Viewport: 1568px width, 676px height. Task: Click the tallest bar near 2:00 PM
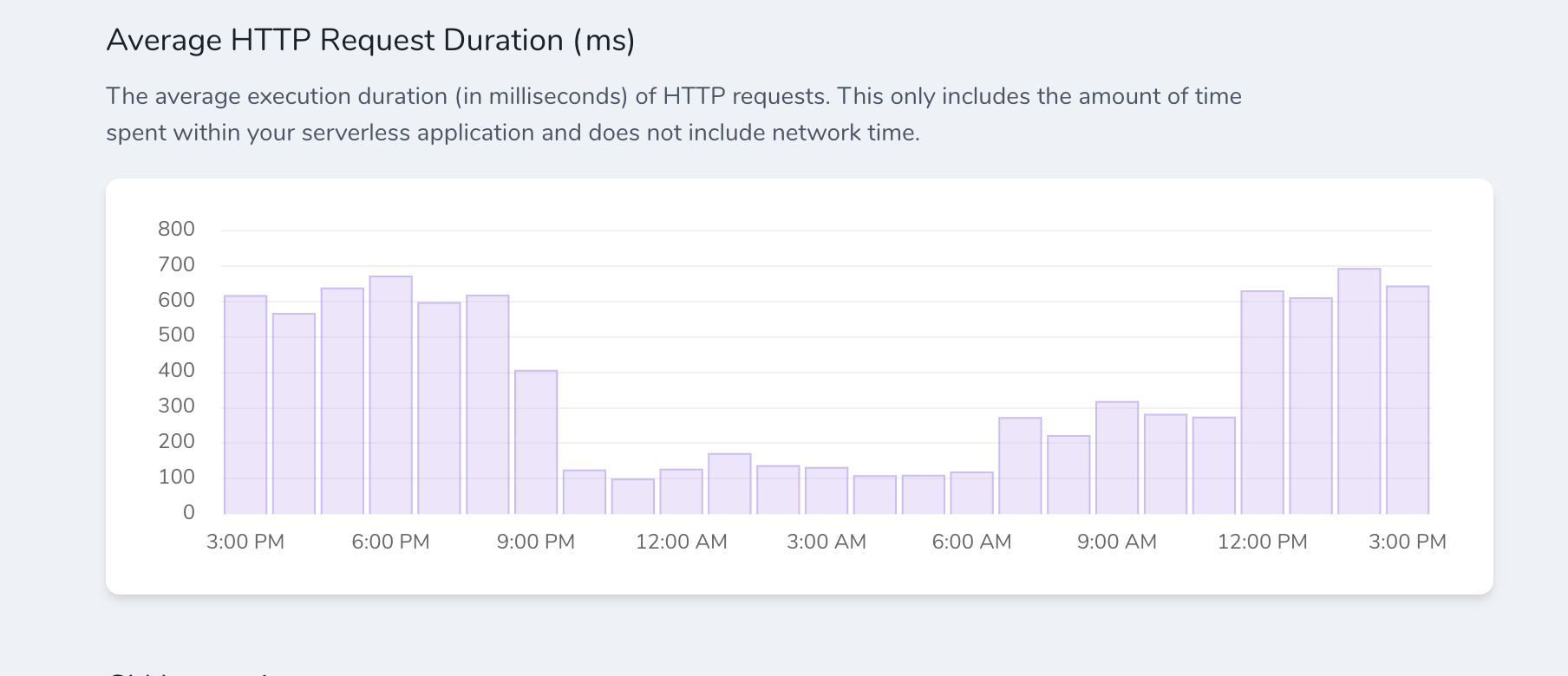1359,391
